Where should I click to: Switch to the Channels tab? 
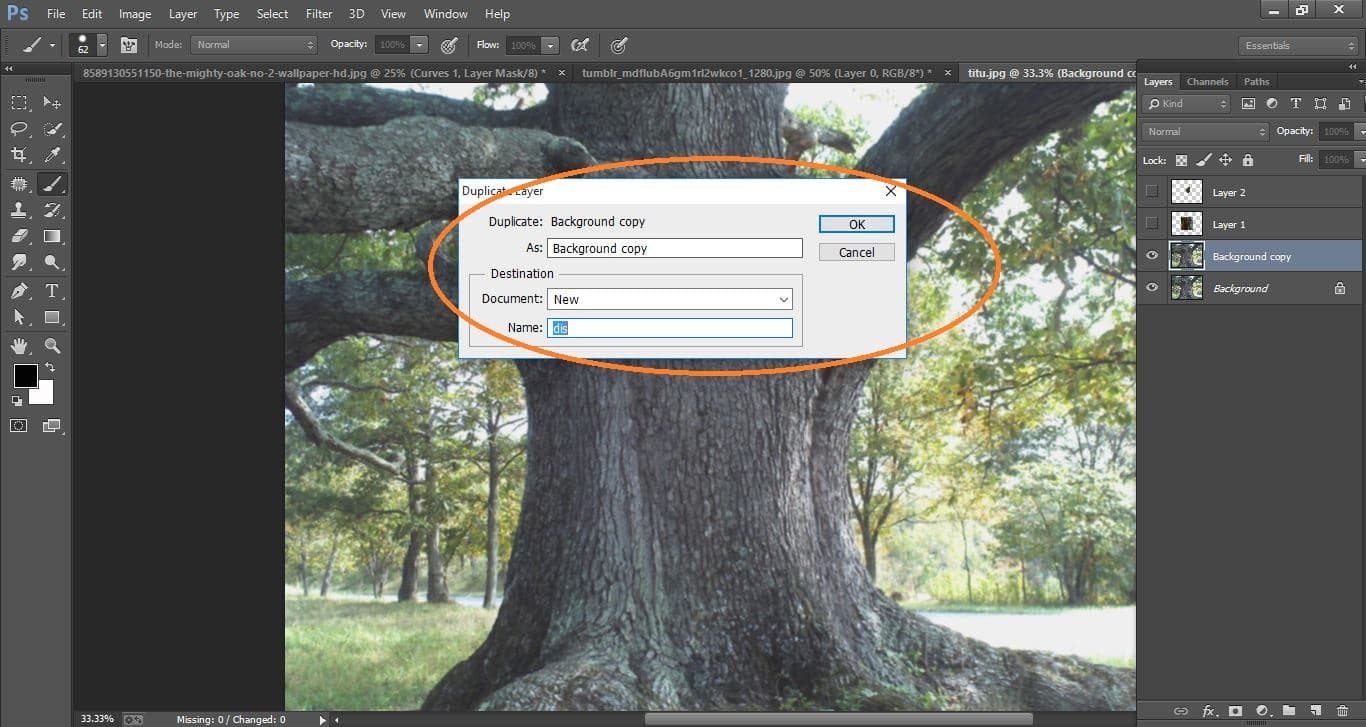click(1207, 81)
